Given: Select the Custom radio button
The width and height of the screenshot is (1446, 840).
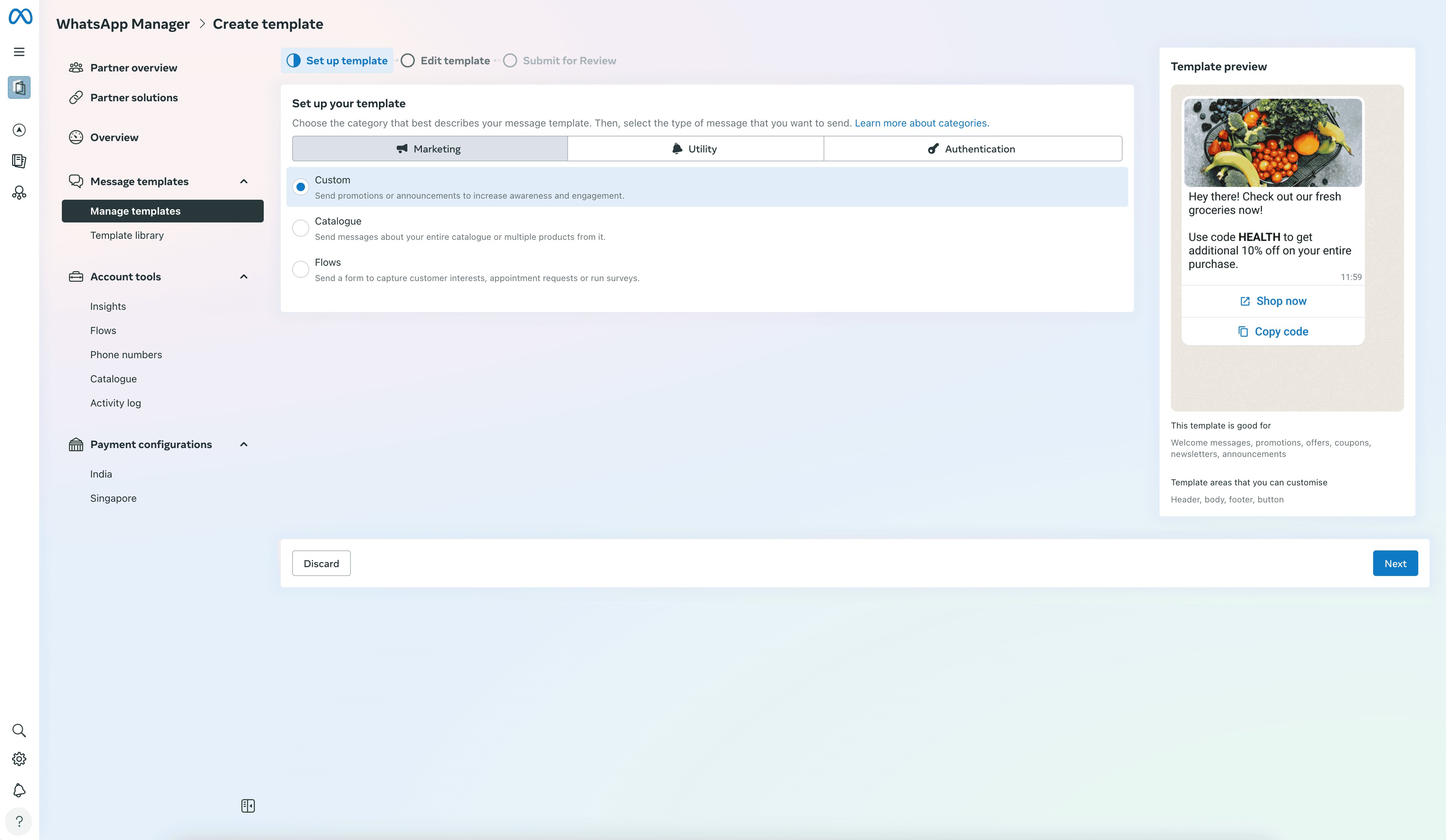Looking at the screenshot, I should click(301, 187).
